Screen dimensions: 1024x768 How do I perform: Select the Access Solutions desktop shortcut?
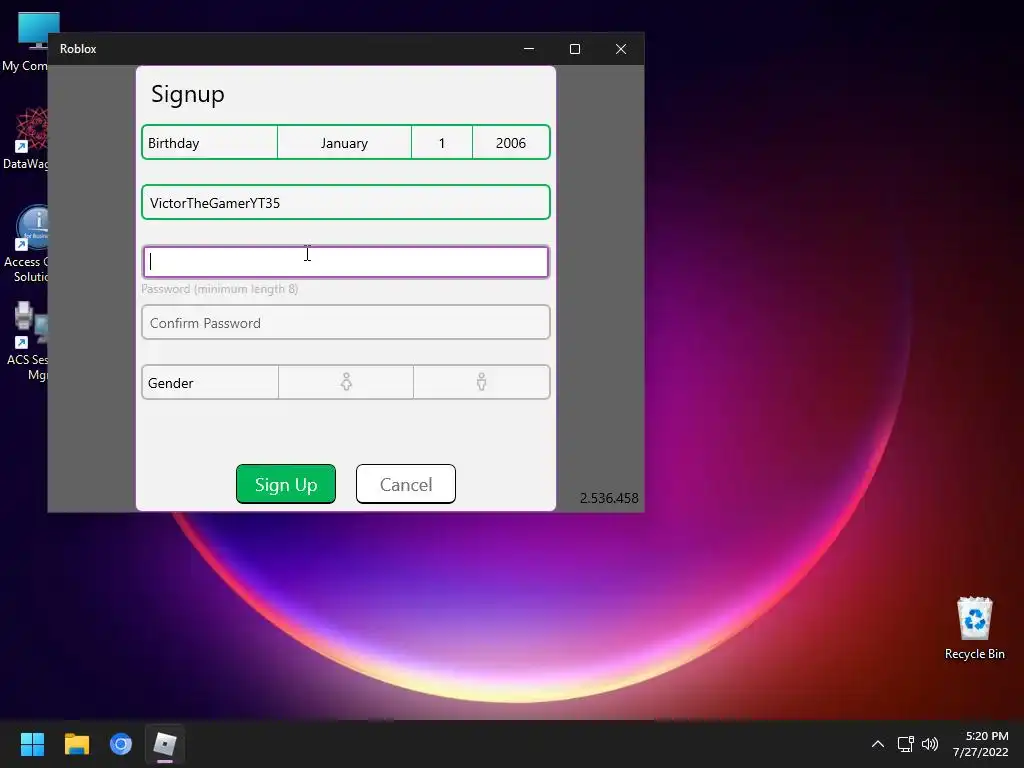point(26,244)
